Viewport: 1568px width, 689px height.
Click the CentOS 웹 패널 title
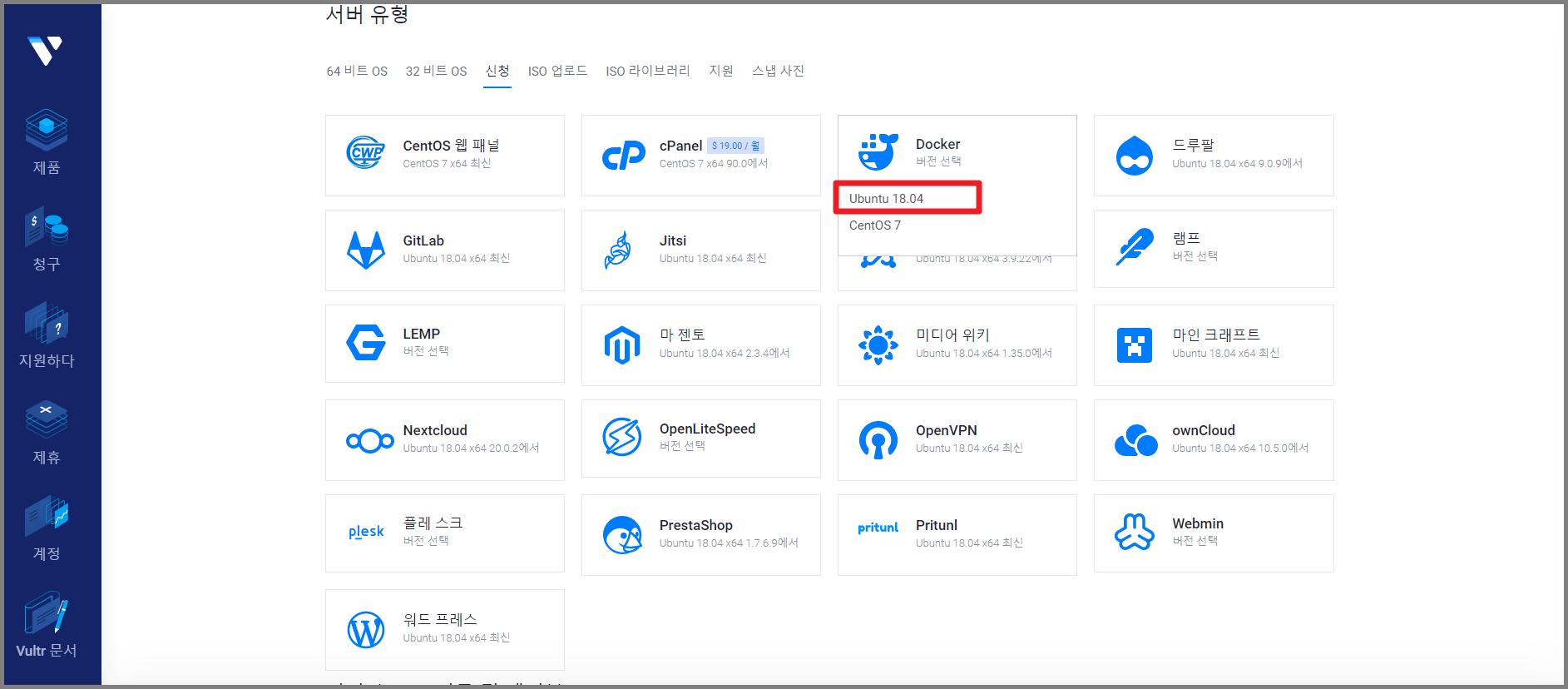coord(451,146)
